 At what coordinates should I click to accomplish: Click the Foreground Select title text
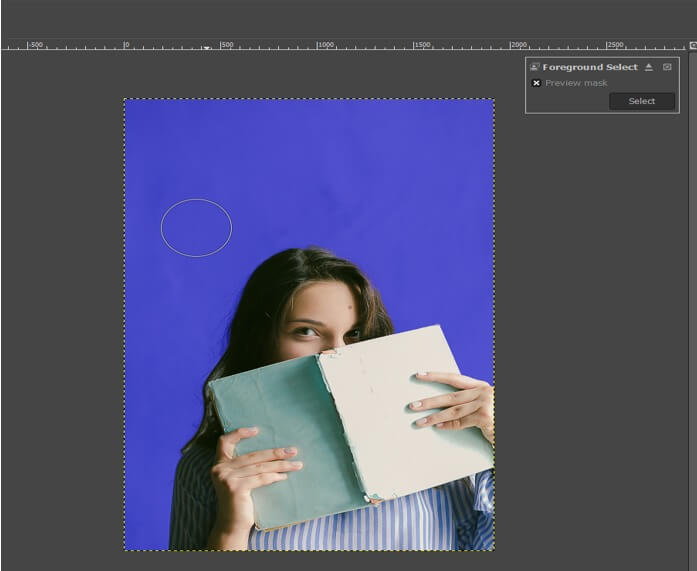click(590, 67)
